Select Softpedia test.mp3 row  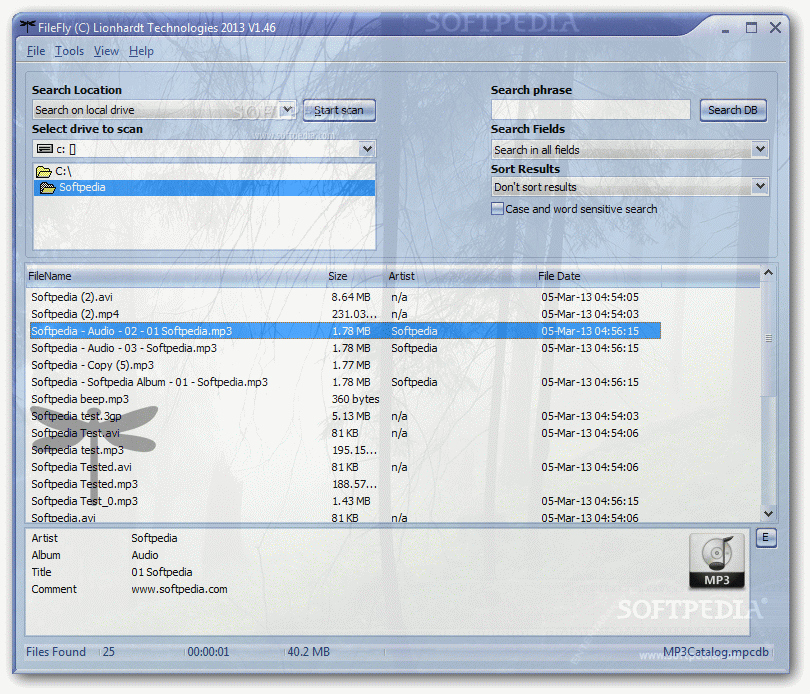345,450
